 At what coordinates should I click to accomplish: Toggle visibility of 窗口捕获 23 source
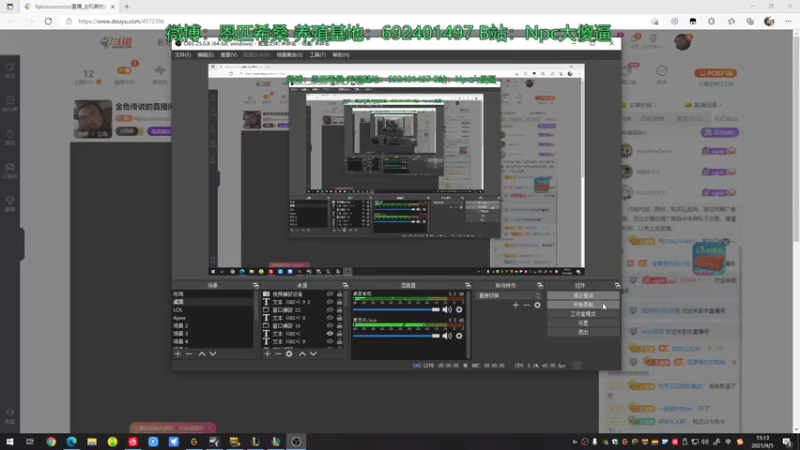click(330, 310)
